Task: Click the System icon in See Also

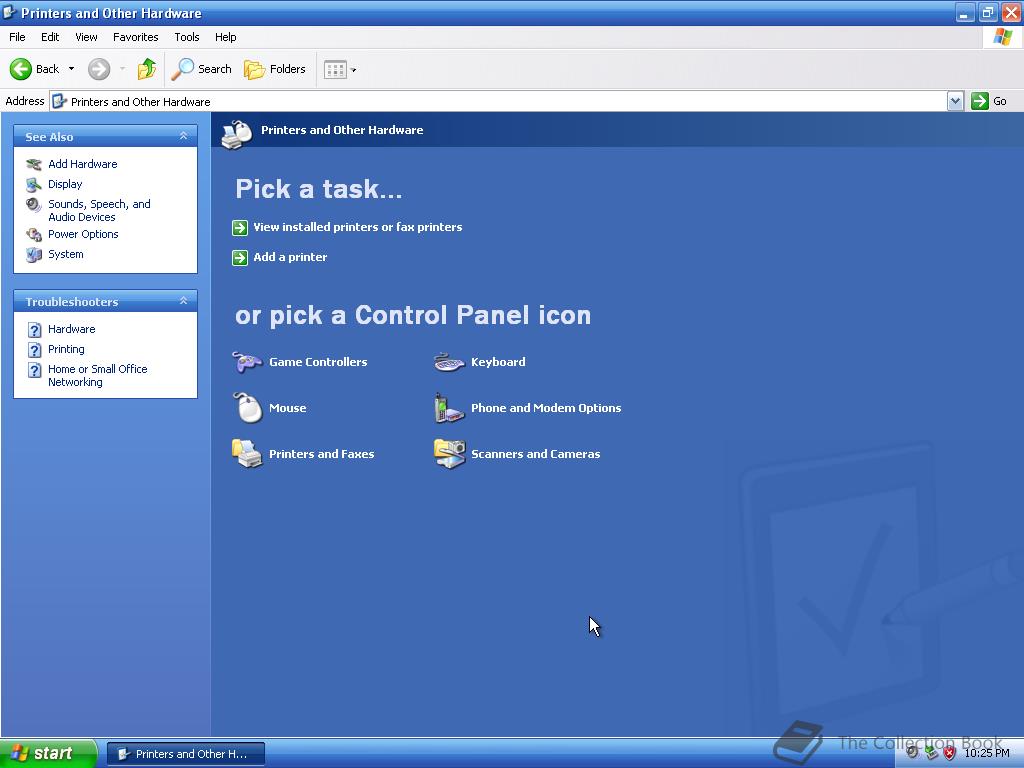Action: click(x=34, y=254)
